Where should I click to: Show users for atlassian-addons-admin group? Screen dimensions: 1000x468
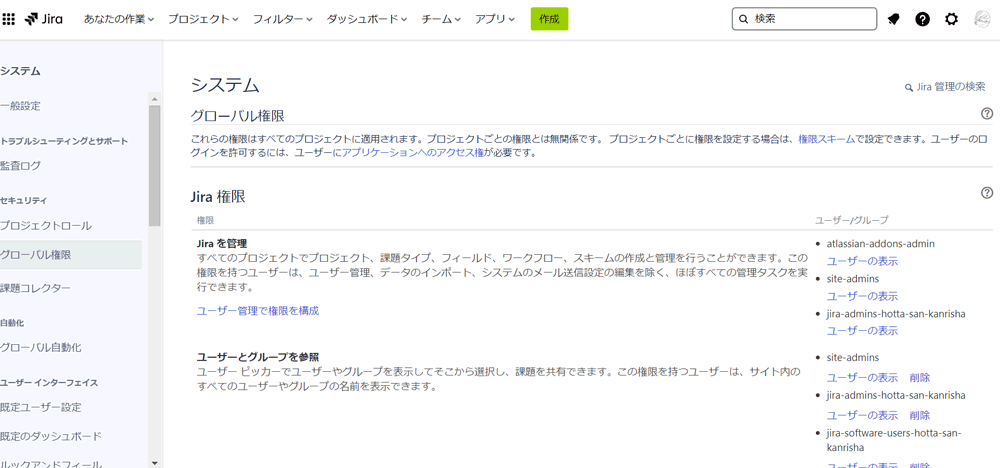[862, 261]
